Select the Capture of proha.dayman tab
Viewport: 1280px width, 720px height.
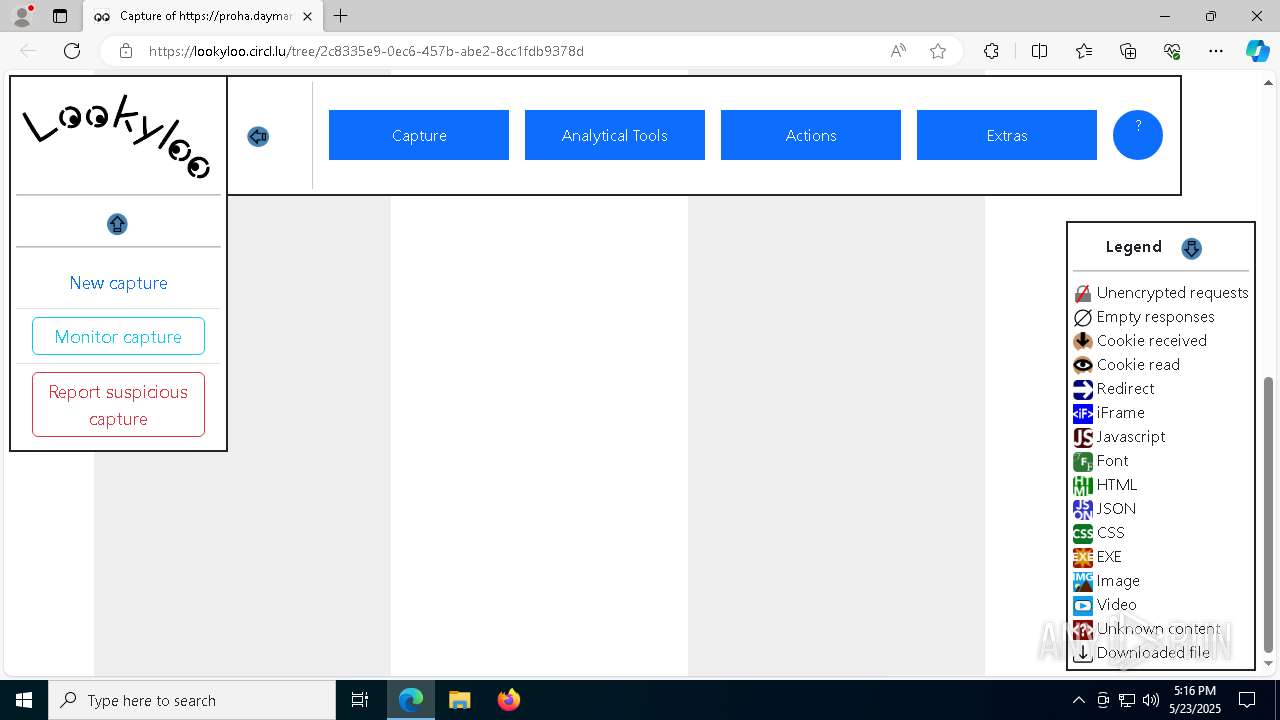click(203, 16)
